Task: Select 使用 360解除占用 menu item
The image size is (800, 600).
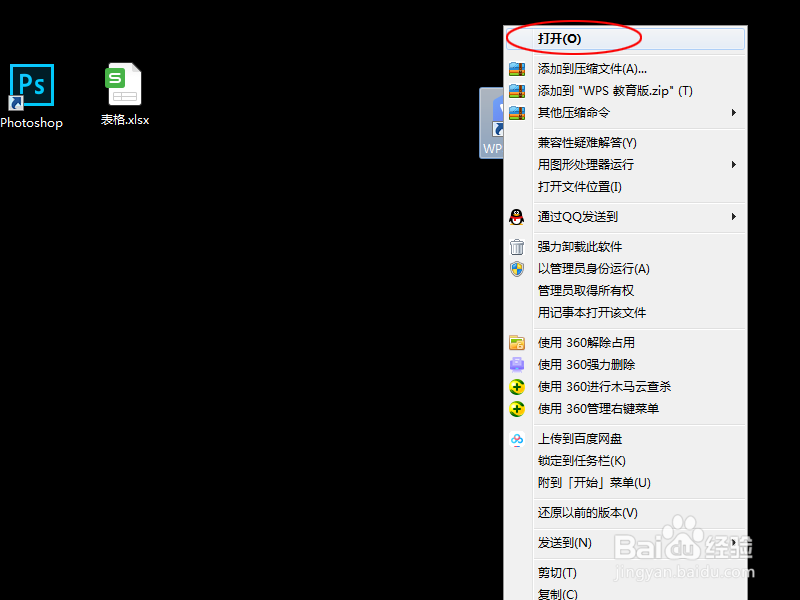Action: click(x=625, y=343)
